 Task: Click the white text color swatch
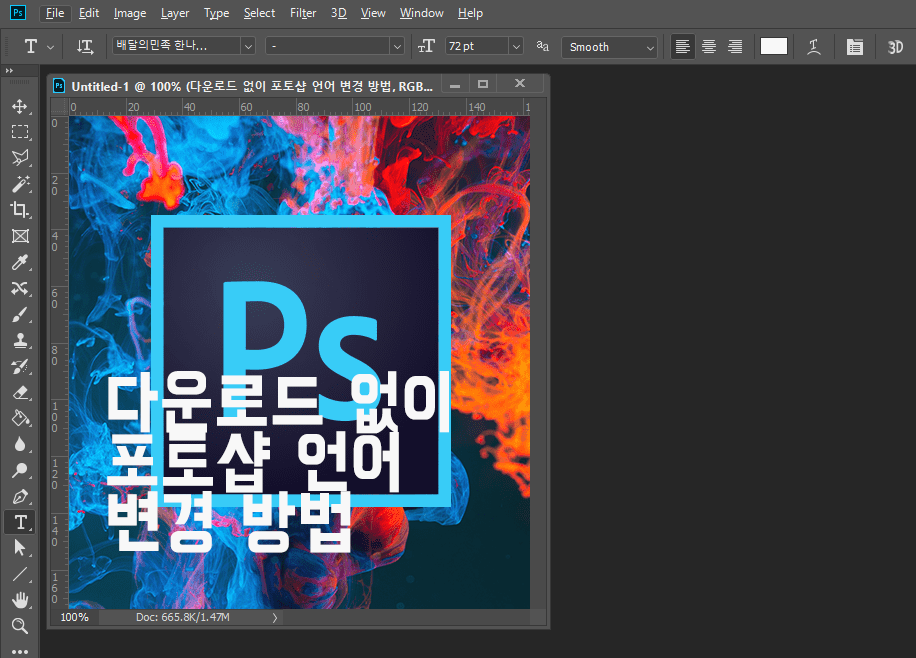point(773,46)
